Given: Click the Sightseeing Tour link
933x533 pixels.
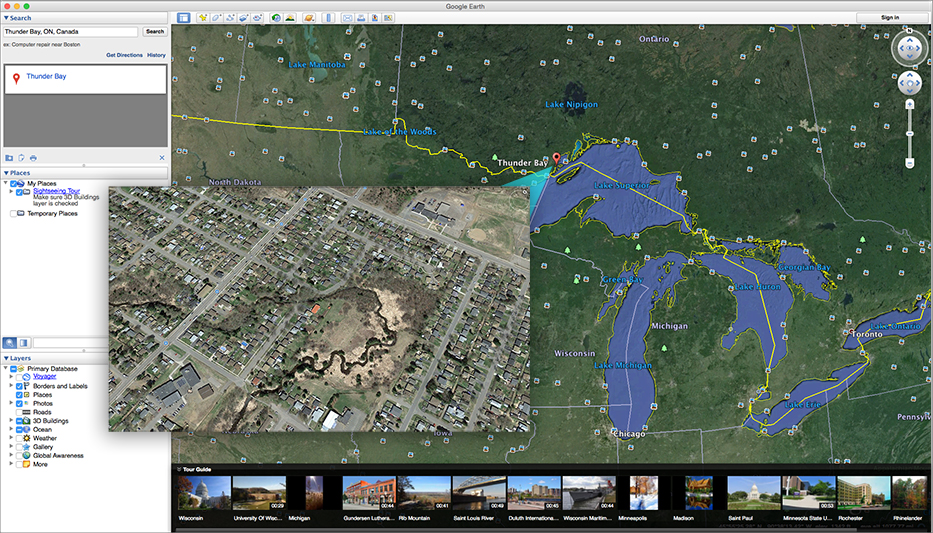Looking at the screenshot, I should pos(57,192).
